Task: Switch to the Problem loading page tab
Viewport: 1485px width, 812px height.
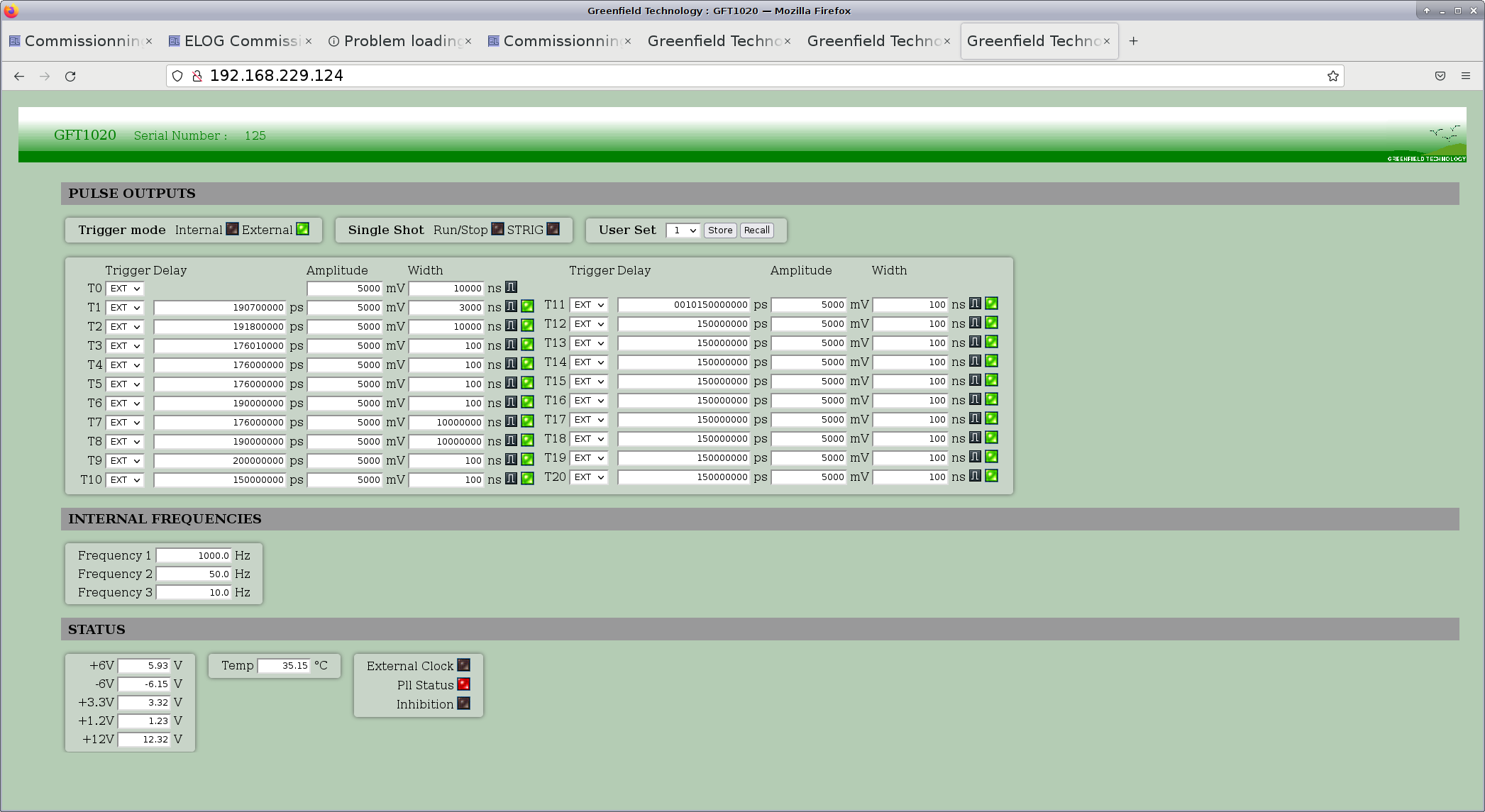Action: click(x=399, y=41)
